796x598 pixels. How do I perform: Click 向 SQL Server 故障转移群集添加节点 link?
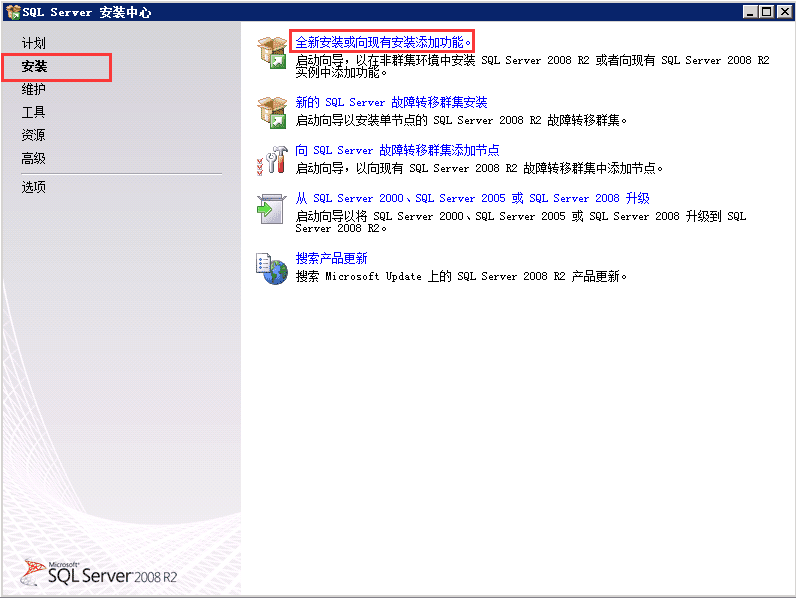397,150
